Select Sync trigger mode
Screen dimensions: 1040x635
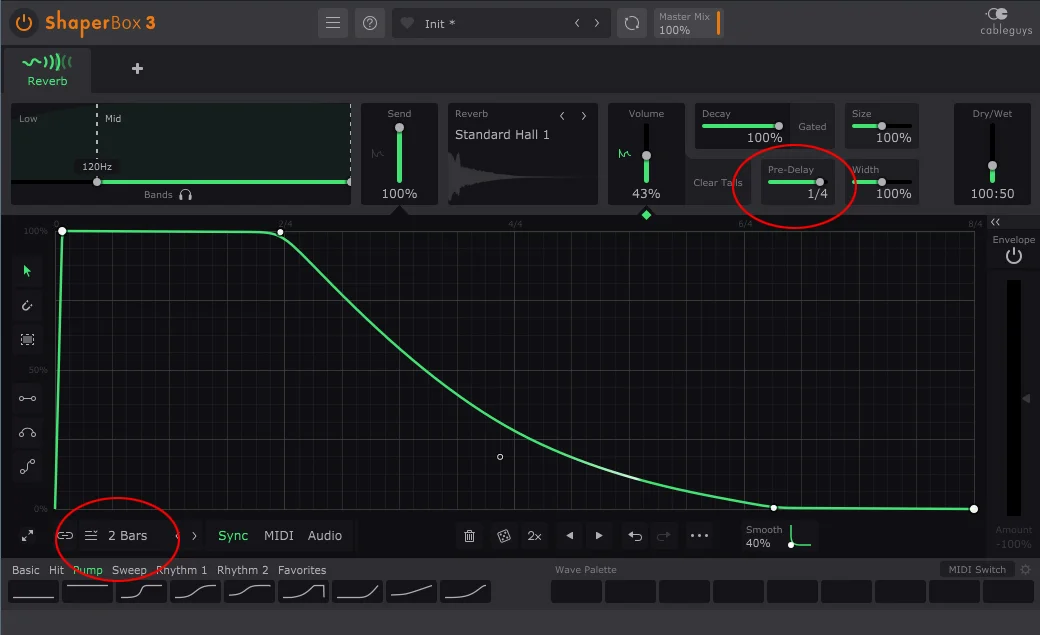pyautogui.click(x=233, y=535)
